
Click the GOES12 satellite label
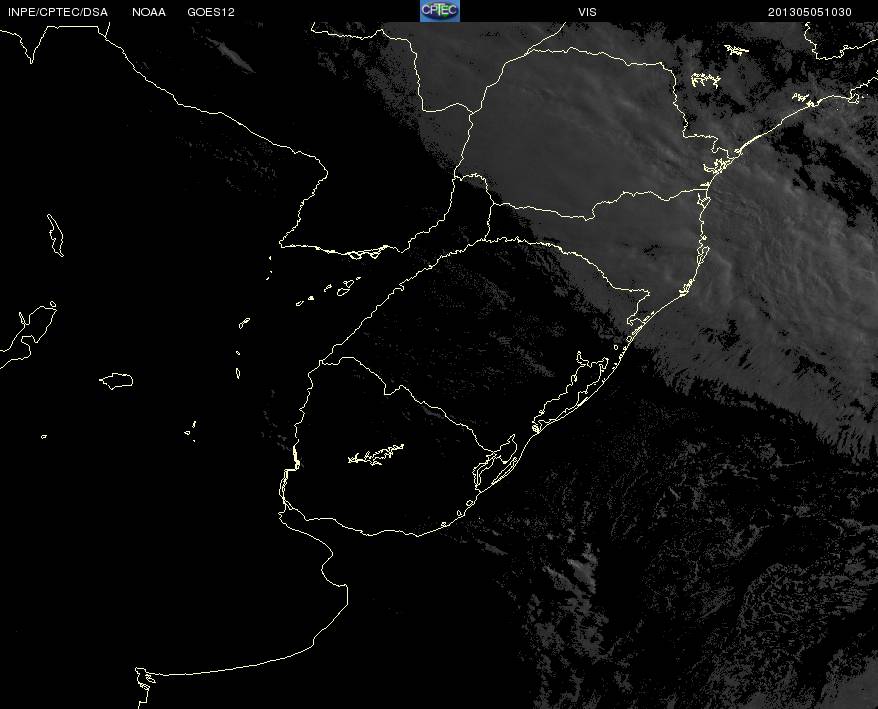tap(211, 11)
